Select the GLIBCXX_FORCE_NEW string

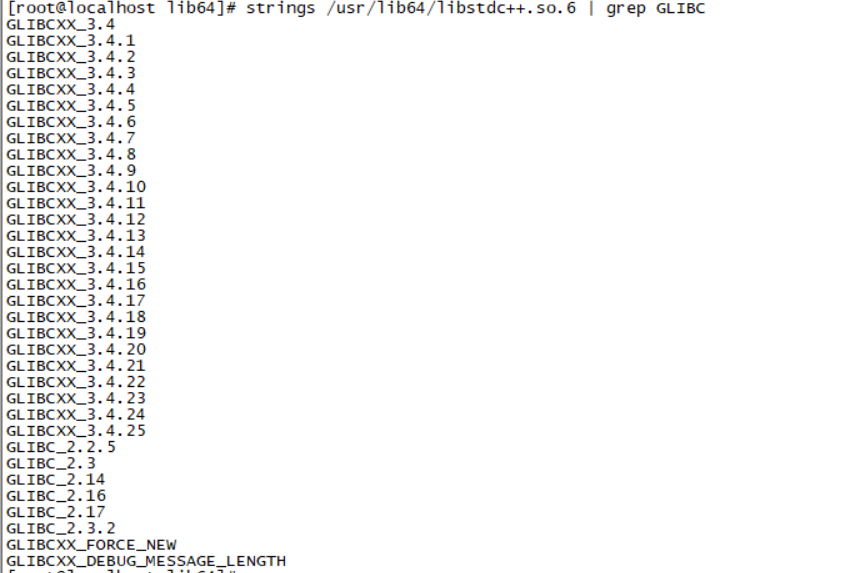coord(92,545)
